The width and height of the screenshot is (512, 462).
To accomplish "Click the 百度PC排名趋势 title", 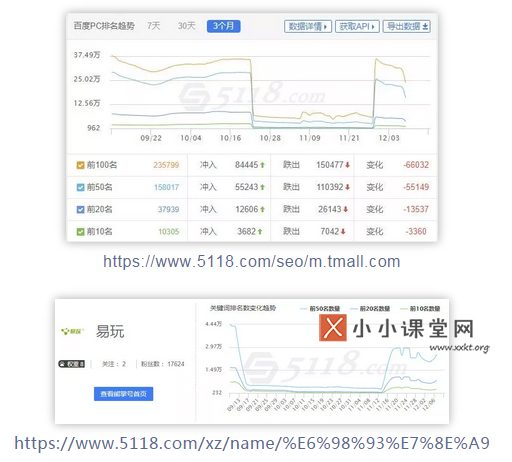I will (104, 26).
